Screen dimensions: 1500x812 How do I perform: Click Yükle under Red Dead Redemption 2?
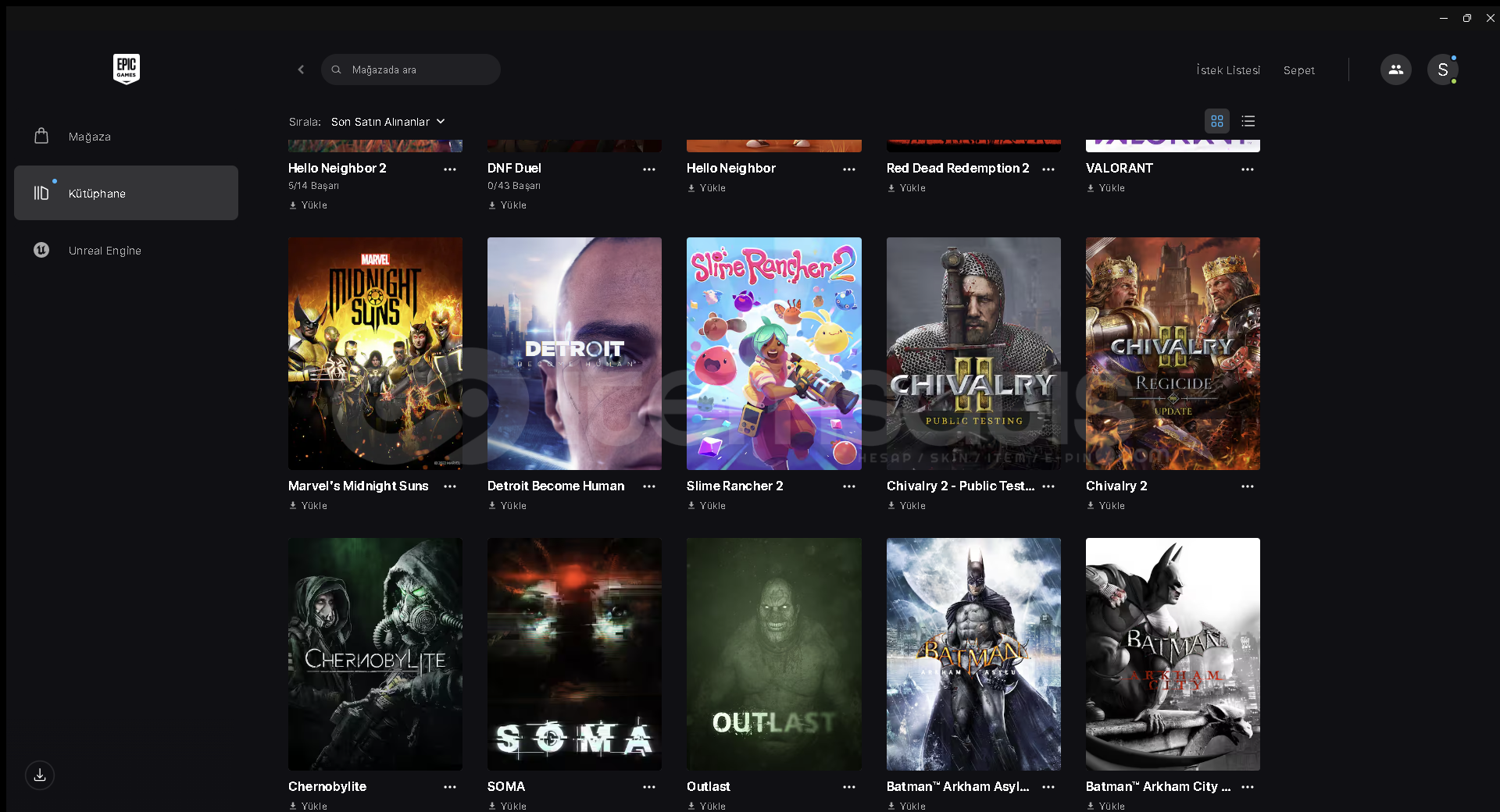coord(906,188)
